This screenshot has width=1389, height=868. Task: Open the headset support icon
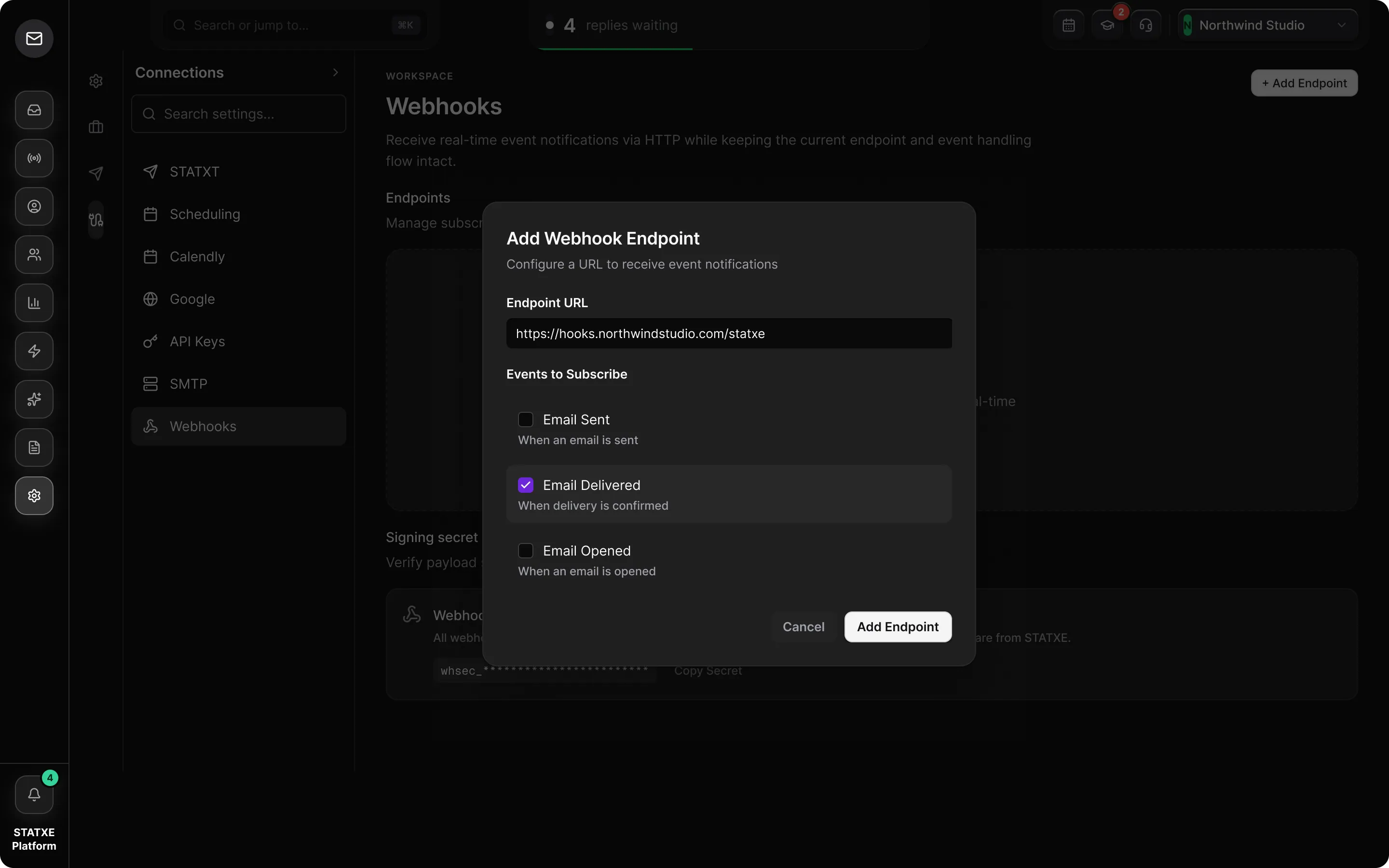click(1145, 25)
